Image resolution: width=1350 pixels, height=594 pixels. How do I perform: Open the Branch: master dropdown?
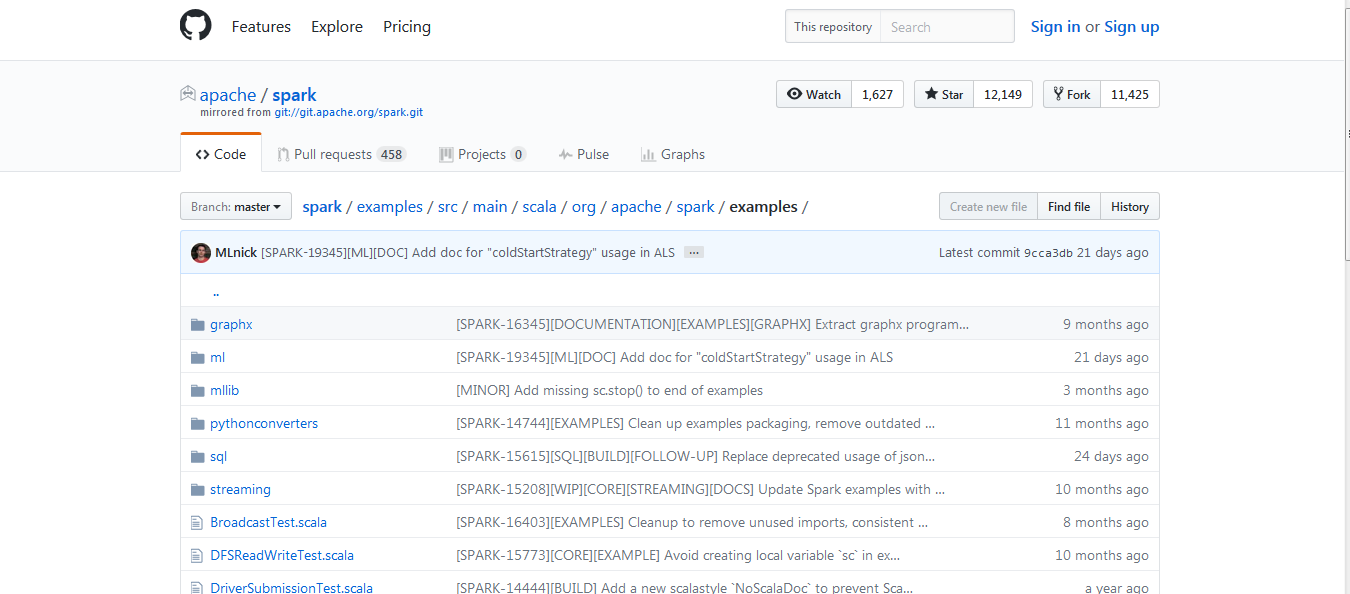(x=236, y=207)
